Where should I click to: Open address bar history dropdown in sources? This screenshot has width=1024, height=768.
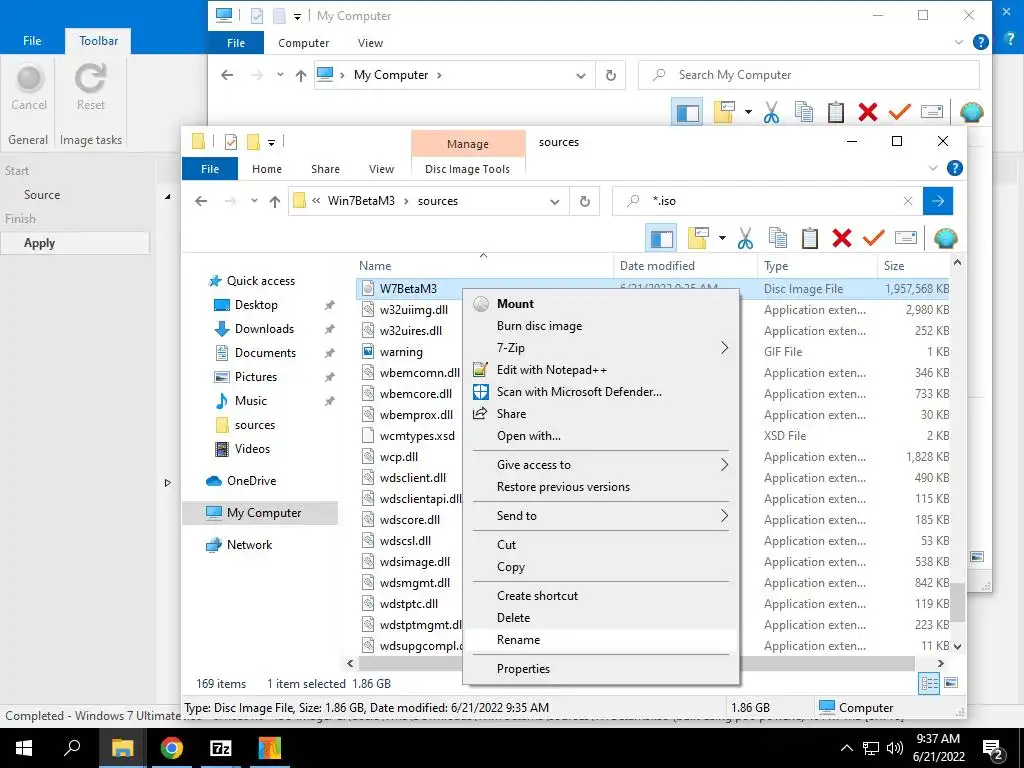[x=554, y=201]
